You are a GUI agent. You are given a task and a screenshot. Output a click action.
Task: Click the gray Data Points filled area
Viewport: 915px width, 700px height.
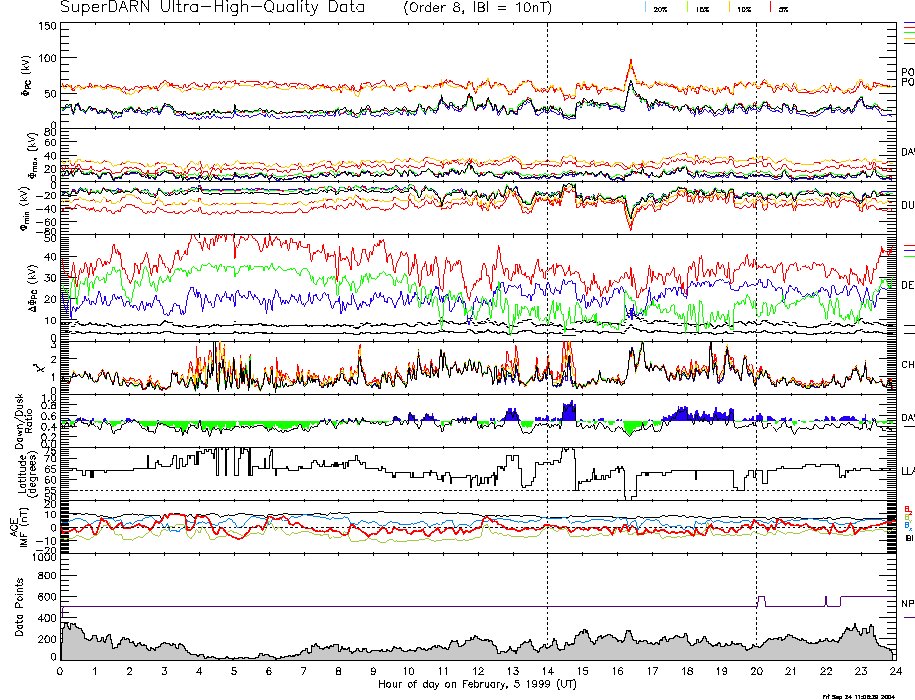coord(300,650)
